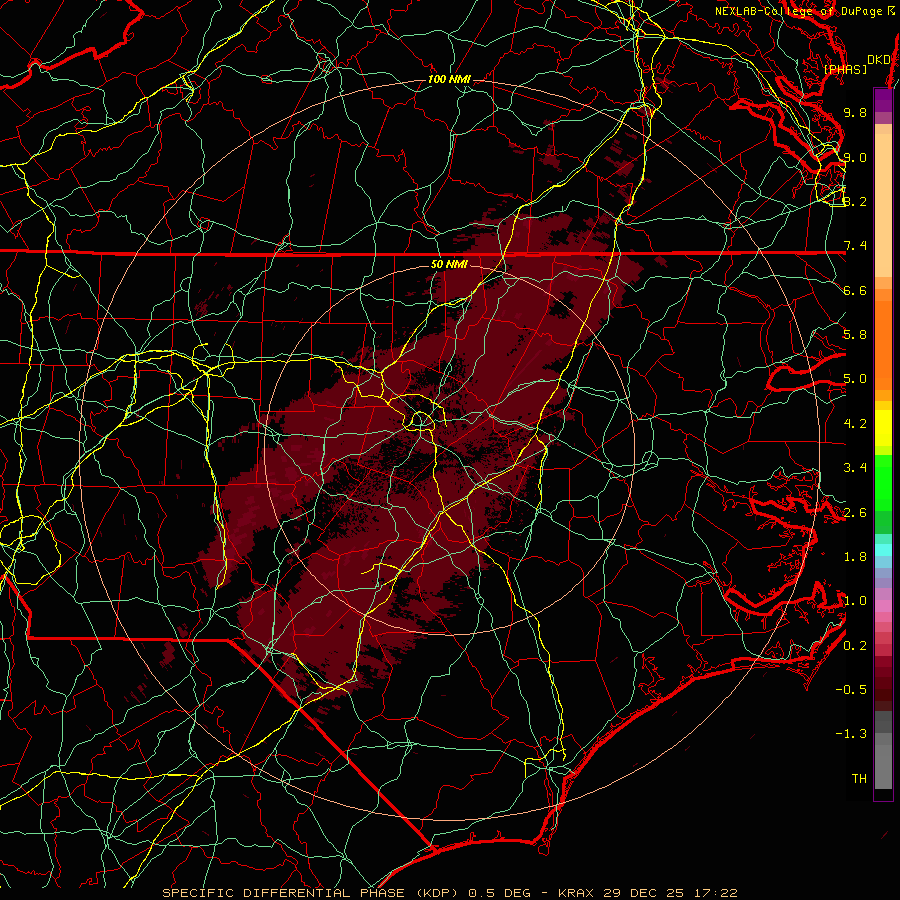The image size is (900, 900).
Task: Click the 29 DEC 25 date in caption
Action: 643,893
